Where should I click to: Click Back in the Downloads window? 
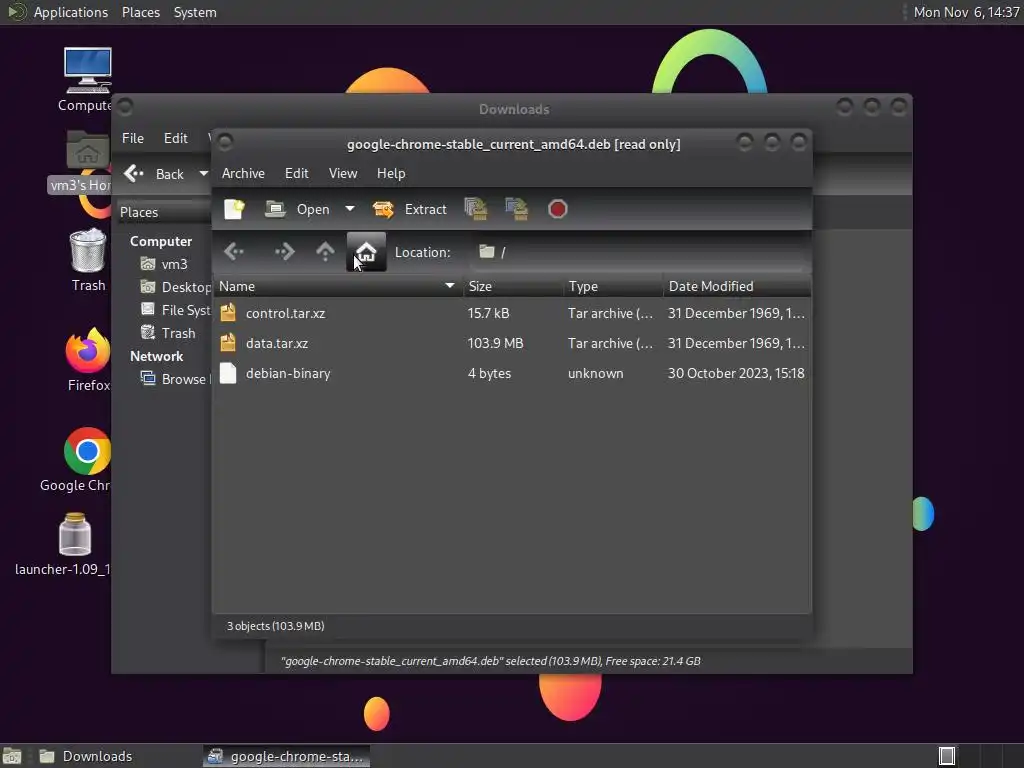(155, 174)
